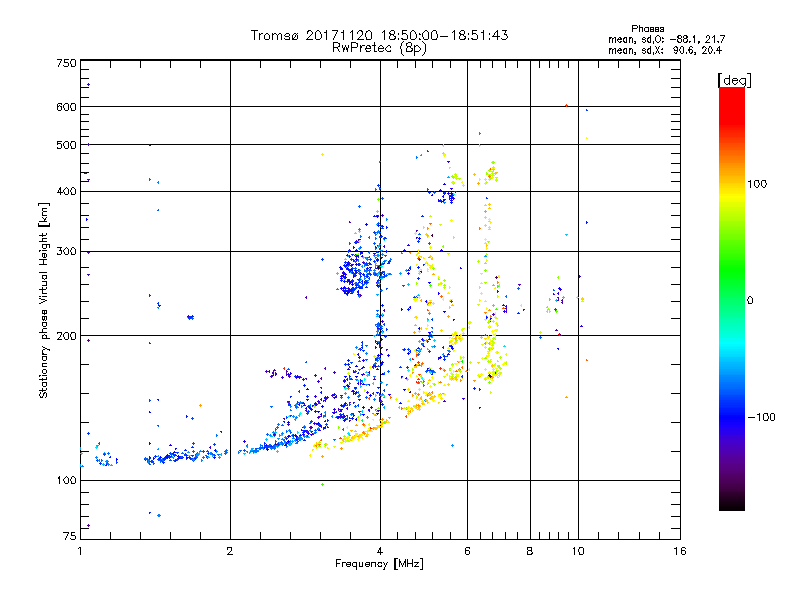
Task: Click the colorbar label '100'
Action: (757, 184)
